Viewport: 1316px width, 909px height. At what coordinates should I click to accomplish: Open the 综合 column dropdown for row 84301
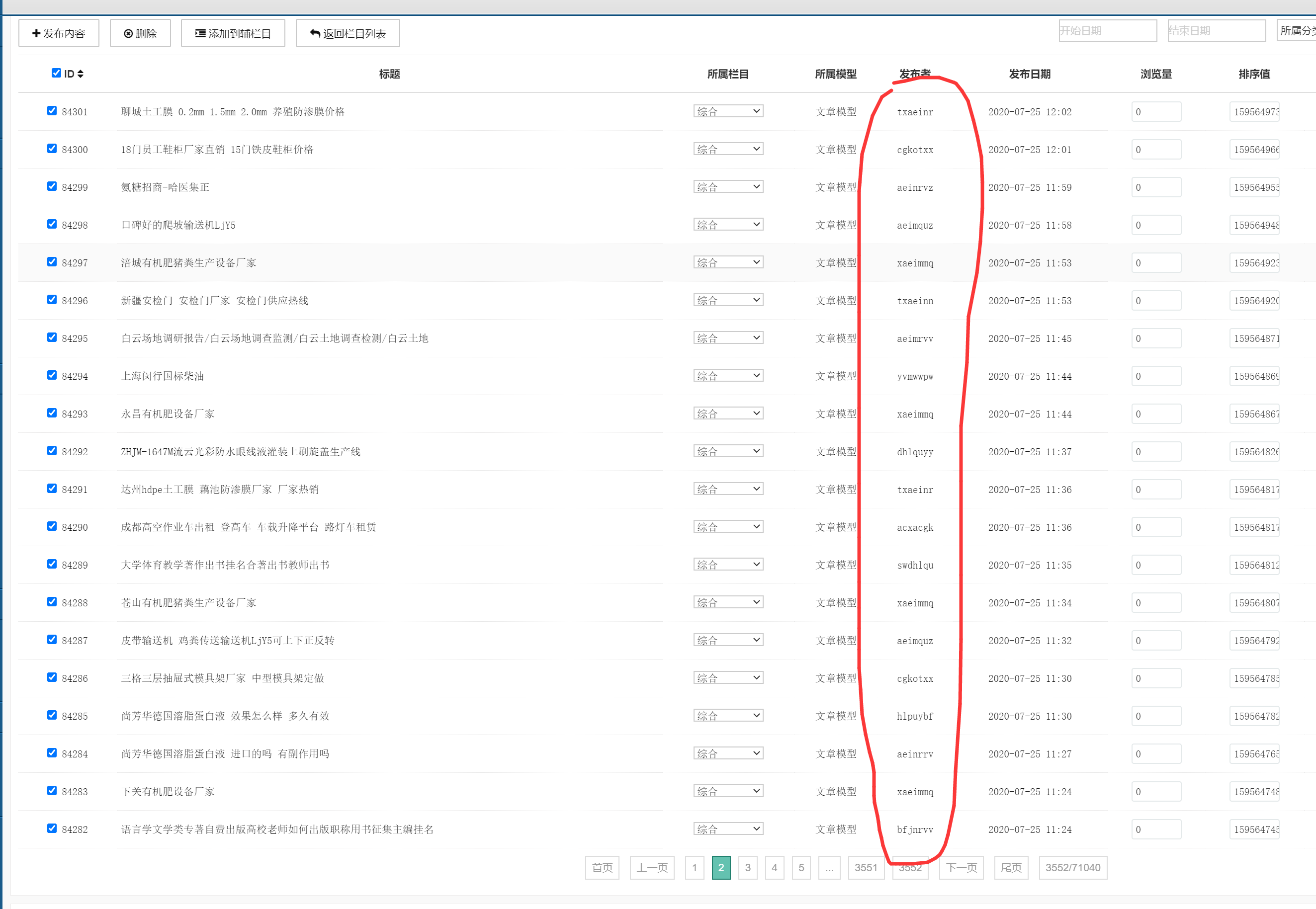728,111
